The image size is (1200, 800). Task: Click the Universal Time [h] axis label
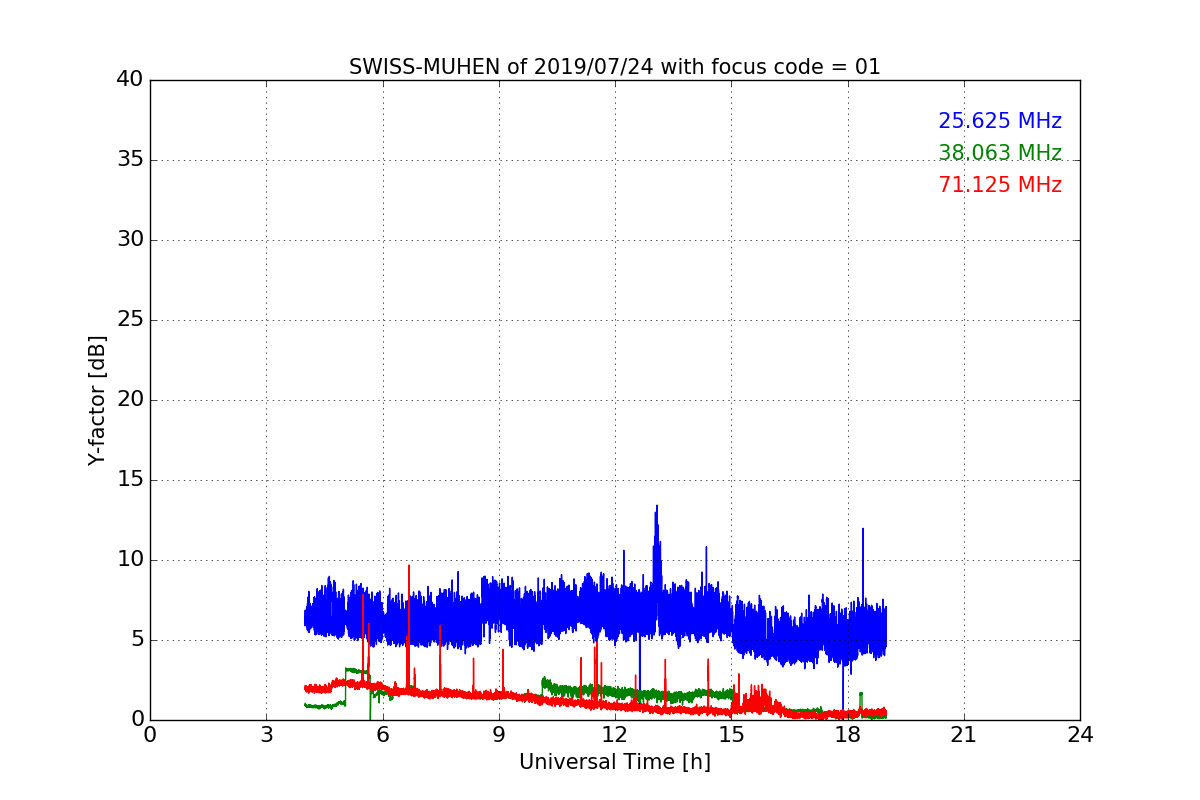[615, 762]
